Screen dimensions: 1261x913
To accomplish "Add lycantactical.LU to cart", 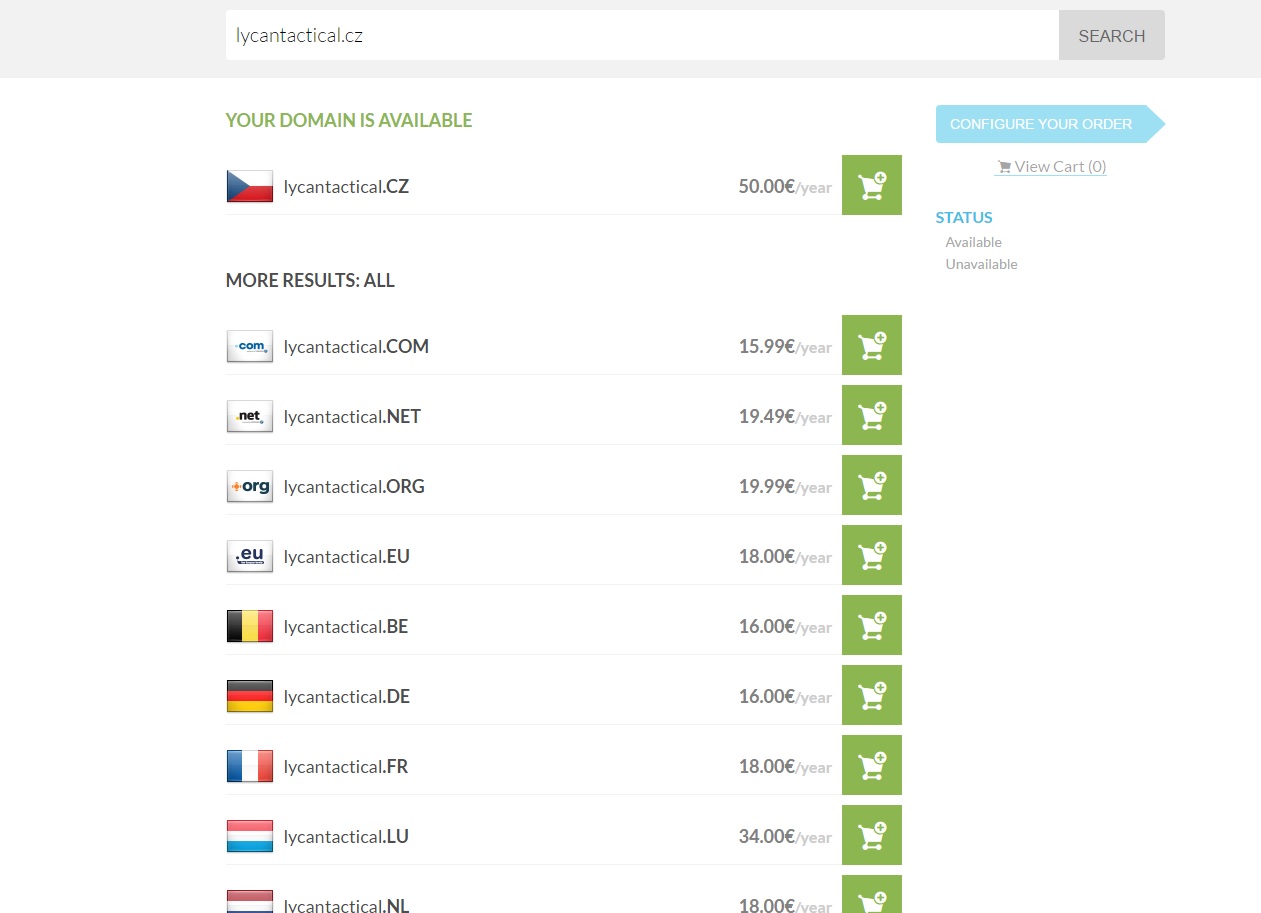I will 872,835.
